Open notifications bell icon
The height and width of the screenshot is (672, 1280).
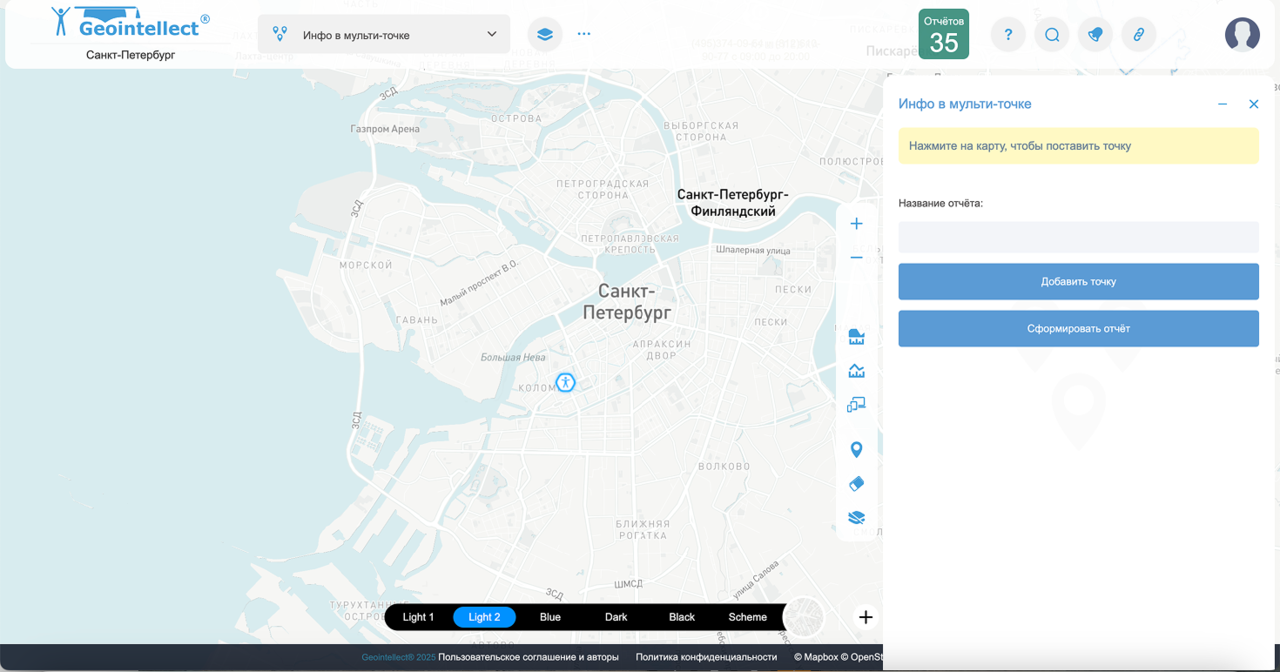pos(1095,35)
